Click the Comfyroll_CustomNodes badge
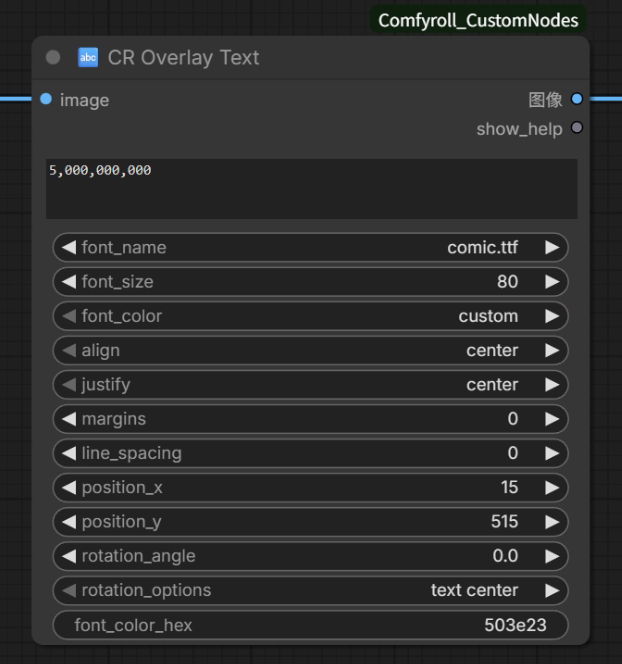 [478, 20]
